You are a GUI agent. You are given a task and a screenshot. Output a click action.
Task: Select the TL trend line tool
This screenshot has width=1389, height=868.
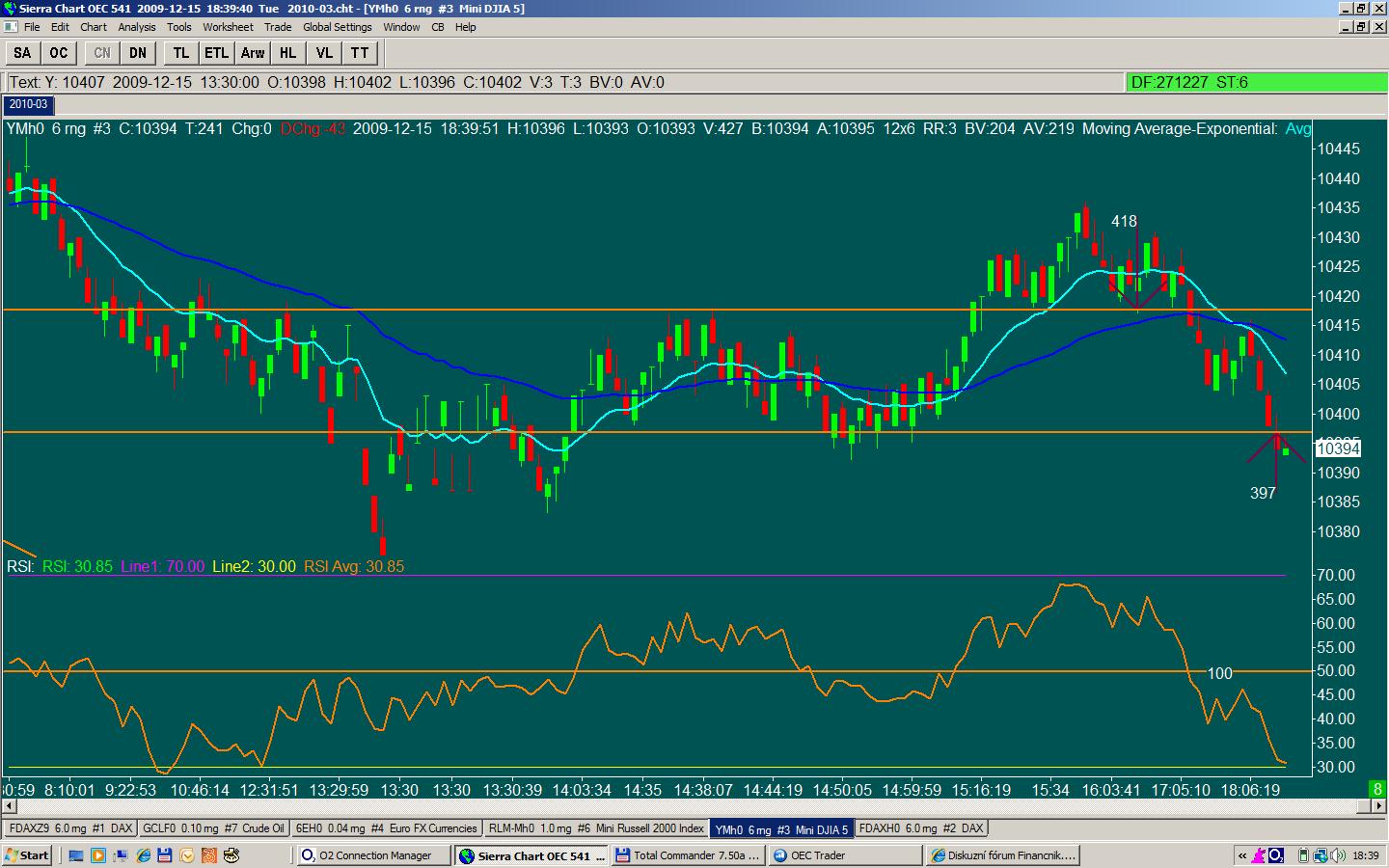click(180, 53)
